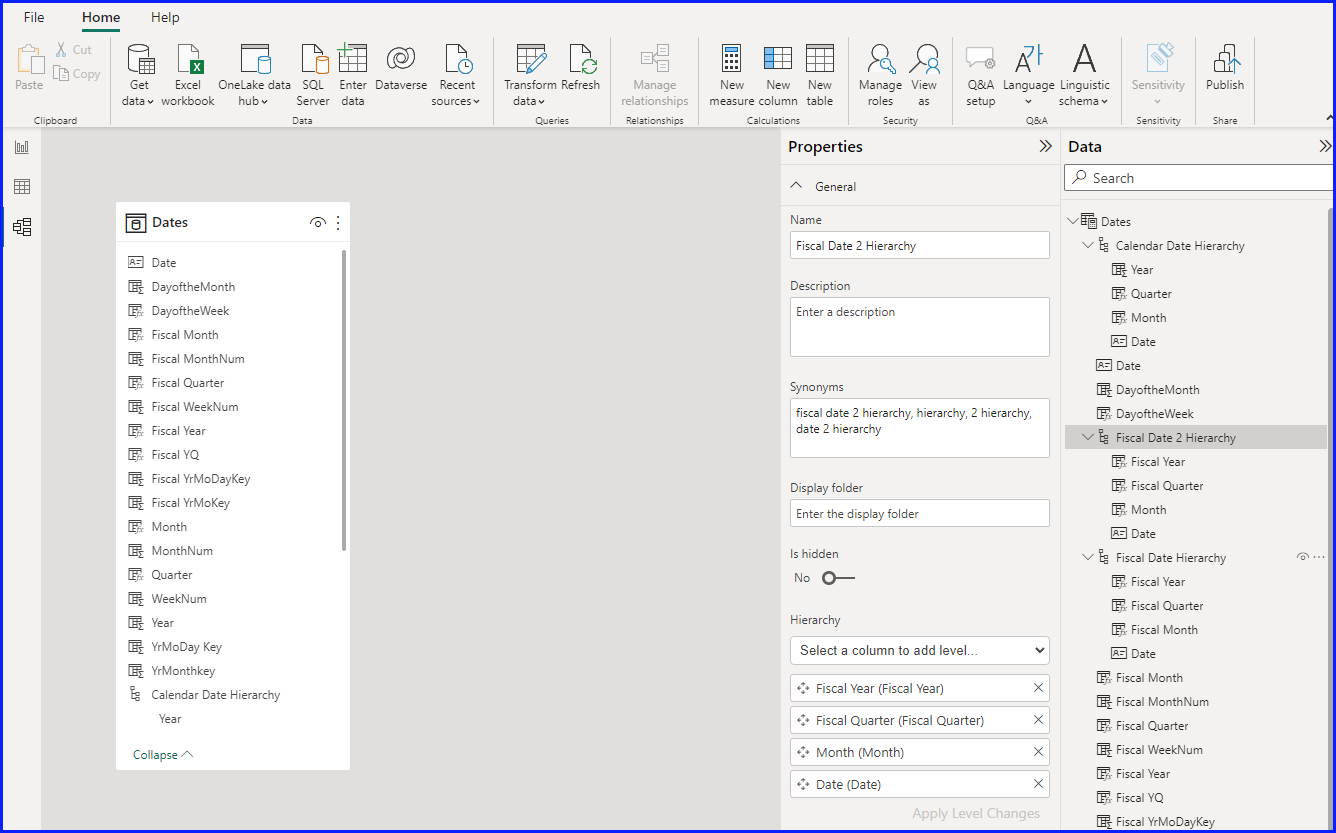Open Select a column to add level dropdown

point(920,650)
